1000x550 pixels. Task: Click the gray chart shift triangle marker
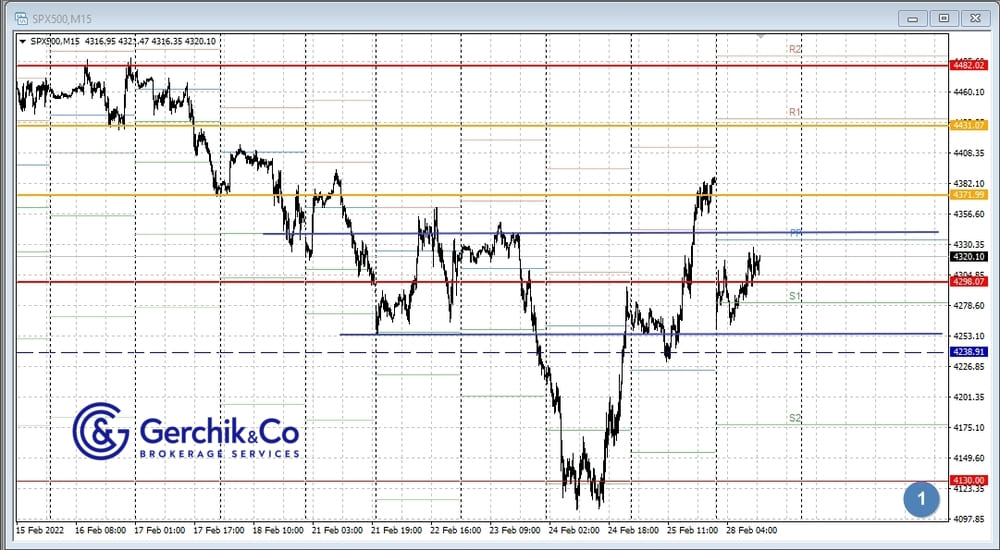tap(761, 36)
